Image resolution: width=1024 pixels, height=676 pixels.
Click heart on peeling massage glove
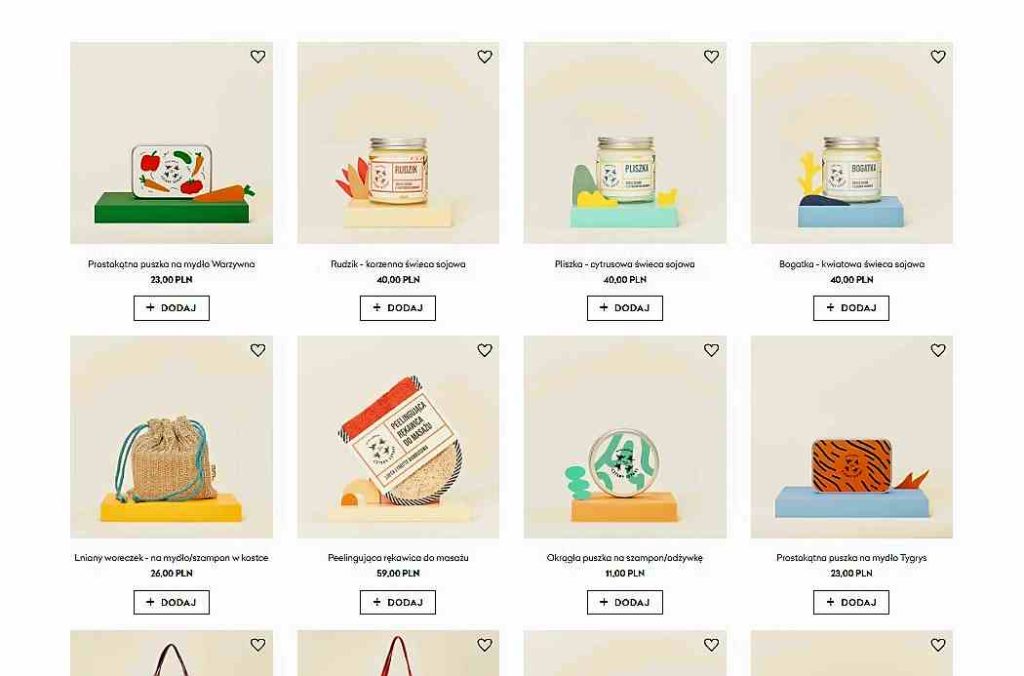[x=485, y=350]
